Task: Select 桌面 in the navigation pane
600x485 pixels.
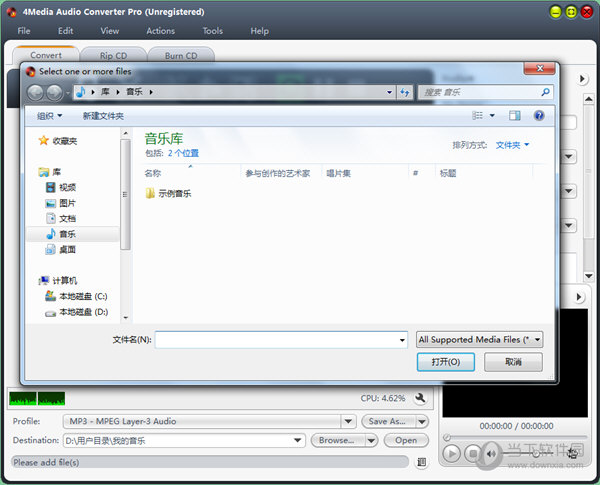Action: pos(61,250)
